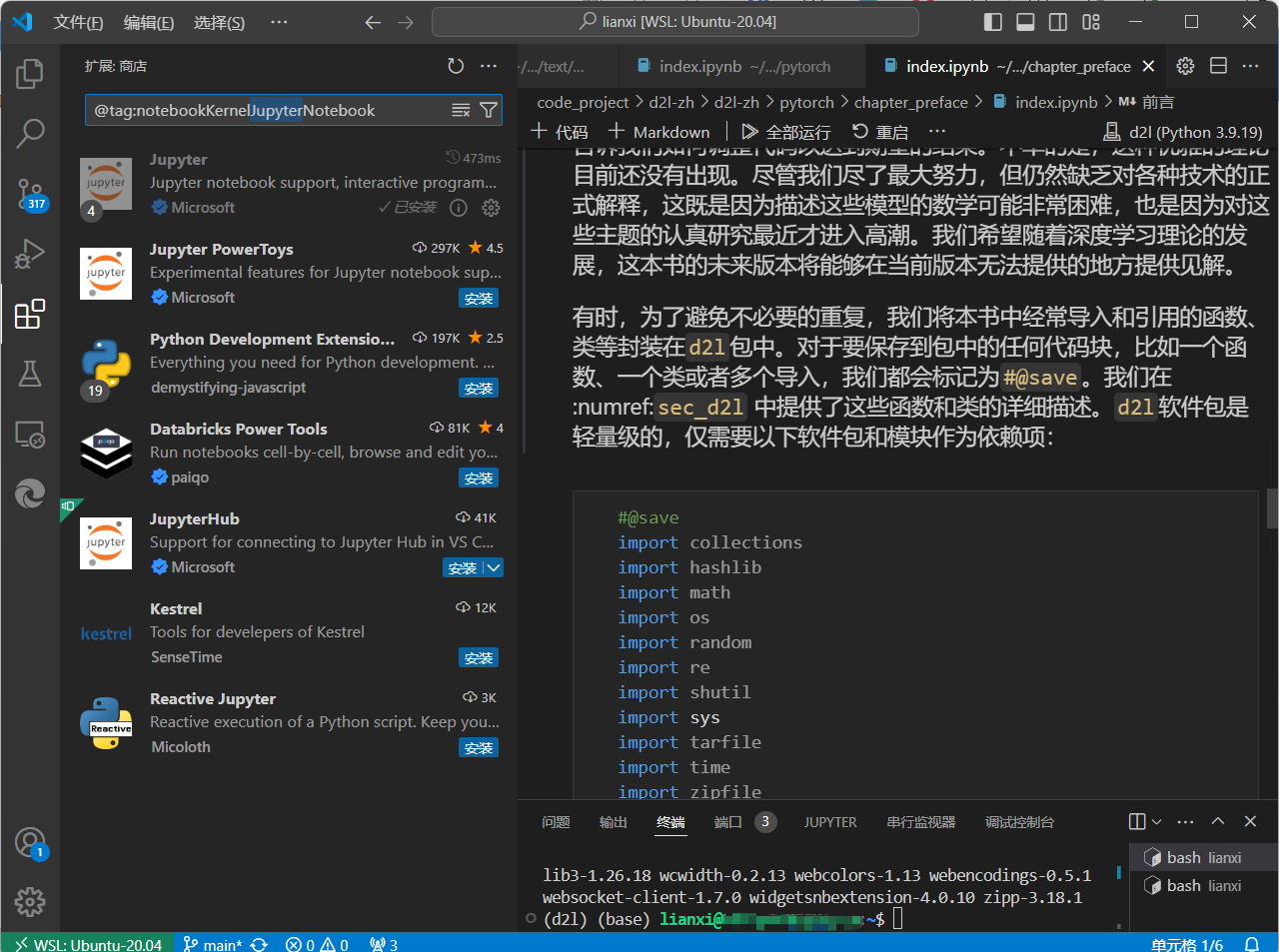
Task: Click the extension search filter funnel icon
Action: coord(489,110)
